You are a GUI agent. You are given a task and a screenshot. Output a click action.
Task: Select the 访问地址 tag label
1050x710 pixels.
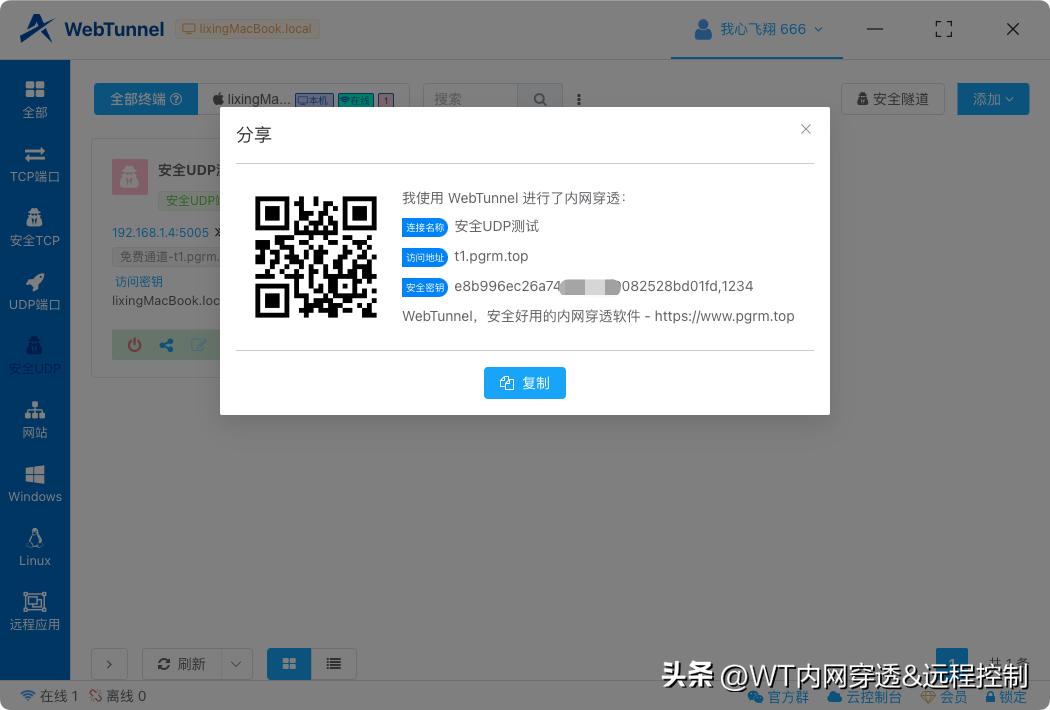pyautogui.click(x=425, y=257)
